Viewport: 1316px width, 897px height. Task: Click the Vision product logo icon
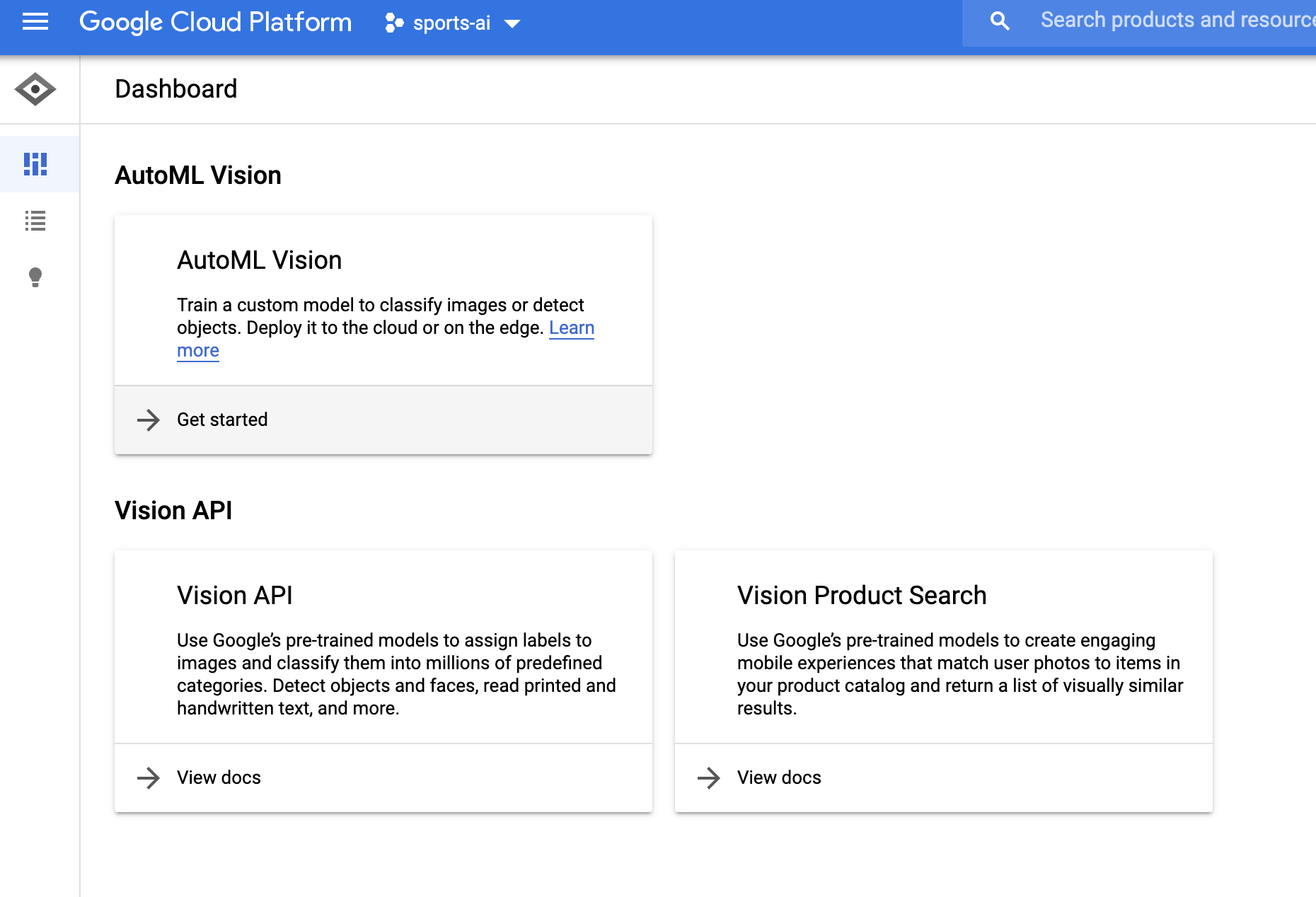[35, 89]
